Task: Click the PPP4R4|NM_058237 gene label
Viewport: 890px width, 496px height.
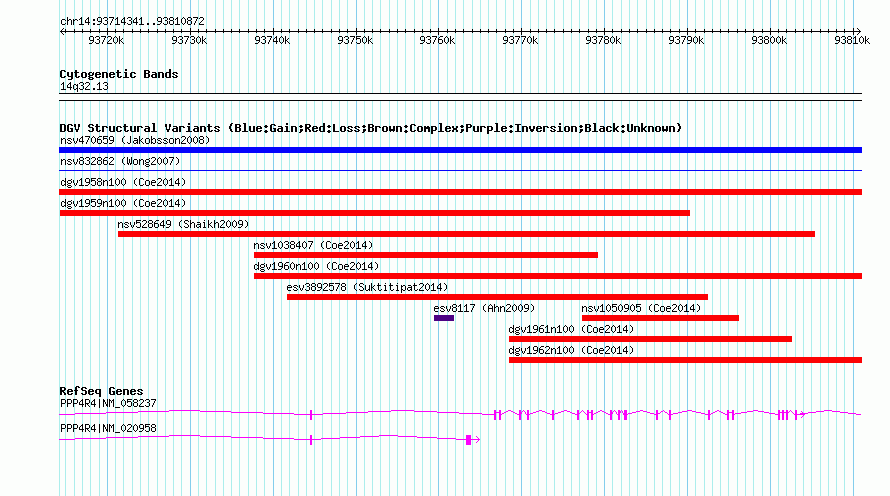Action: (x=108, y=403)
